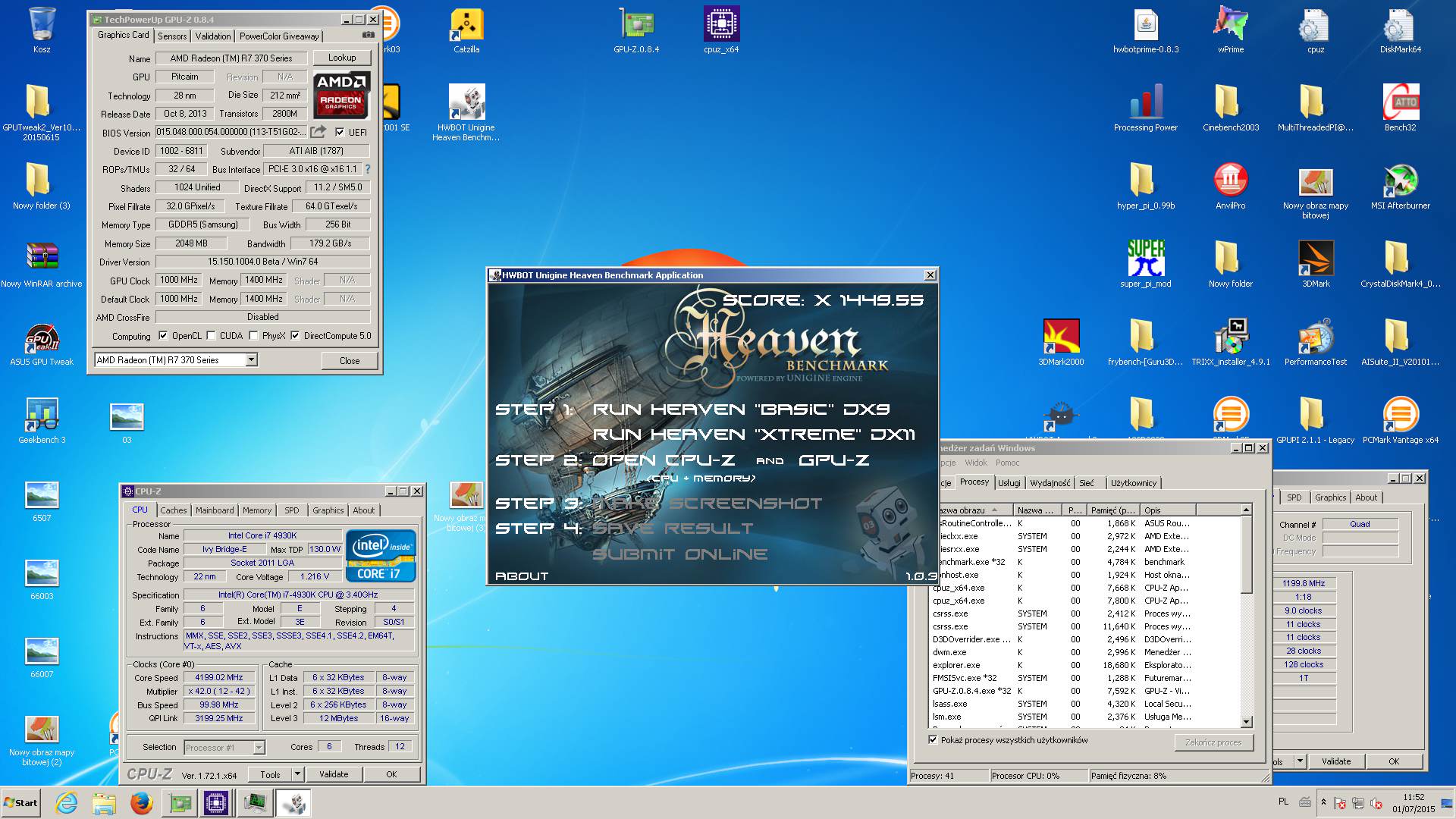The image size is (1456, 819).
Task: Open hwbotprime-0.8.3 desktop icon
Action: click(x=1146, y=30)
